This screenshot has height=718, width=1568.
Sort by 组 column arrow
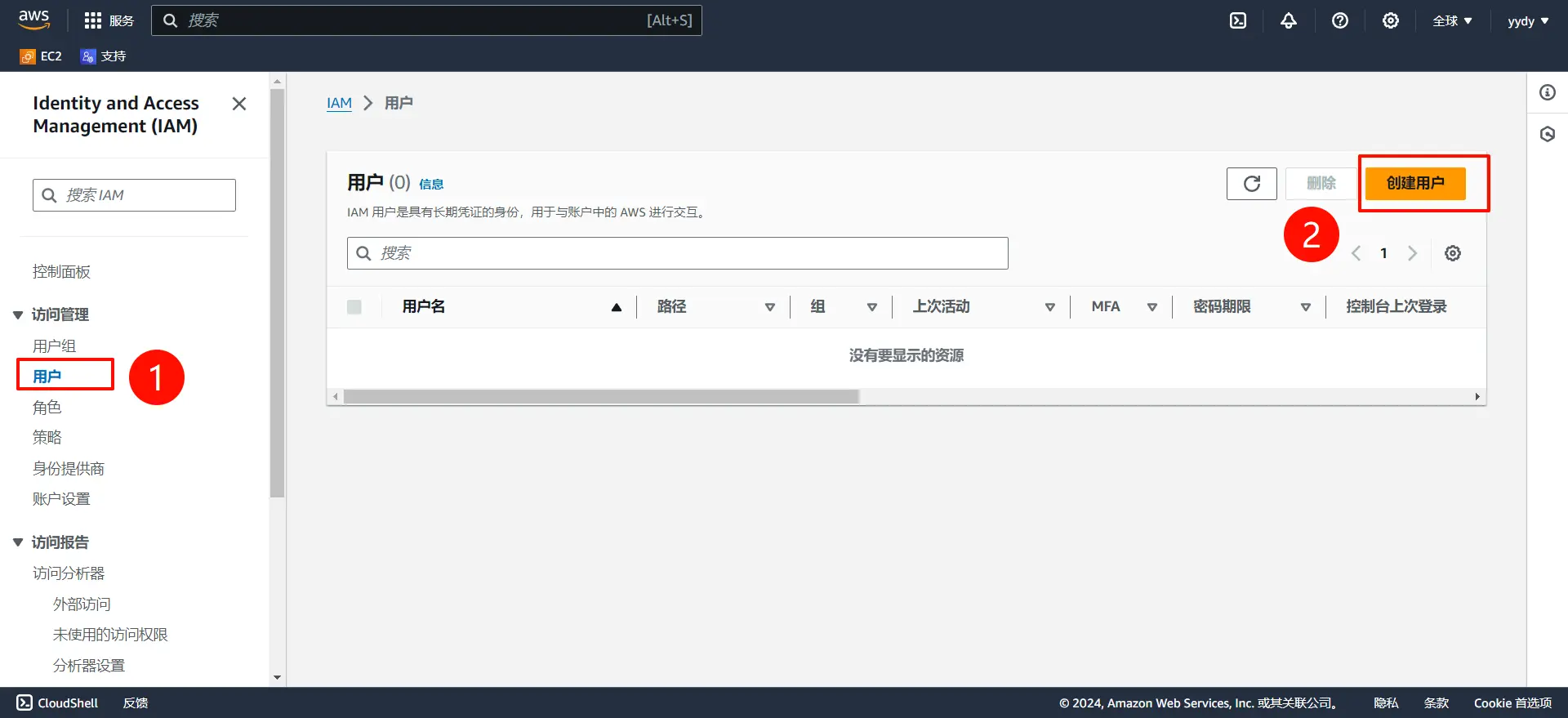pos(872,307)
